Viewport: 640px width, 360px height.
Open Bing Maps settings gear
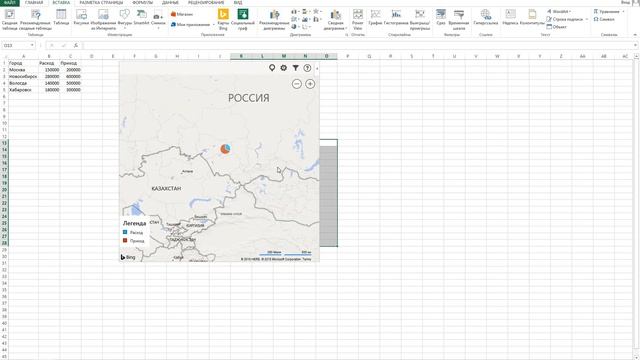point(284,68)
